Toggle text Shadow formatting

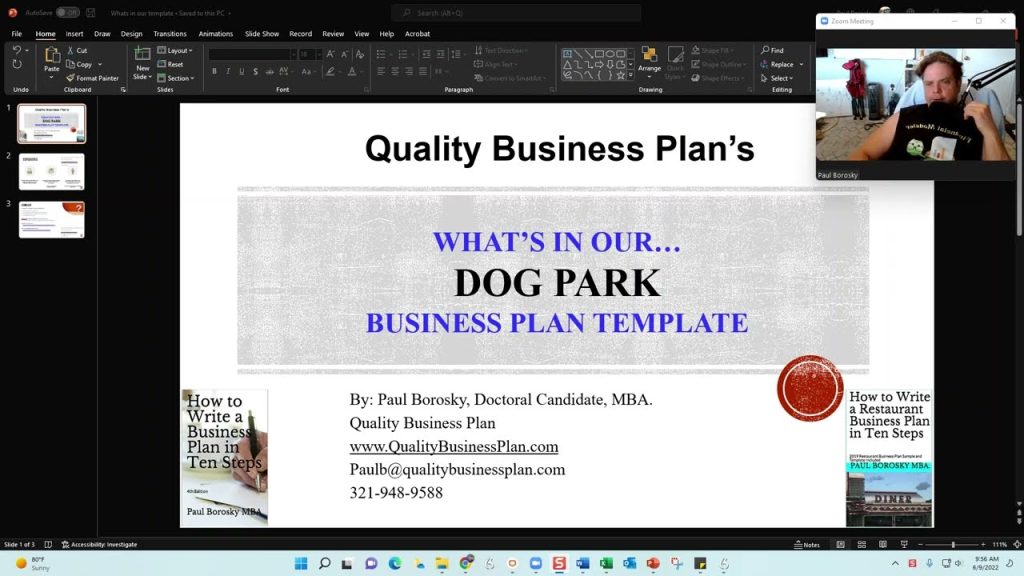click(x=255, y=71)
